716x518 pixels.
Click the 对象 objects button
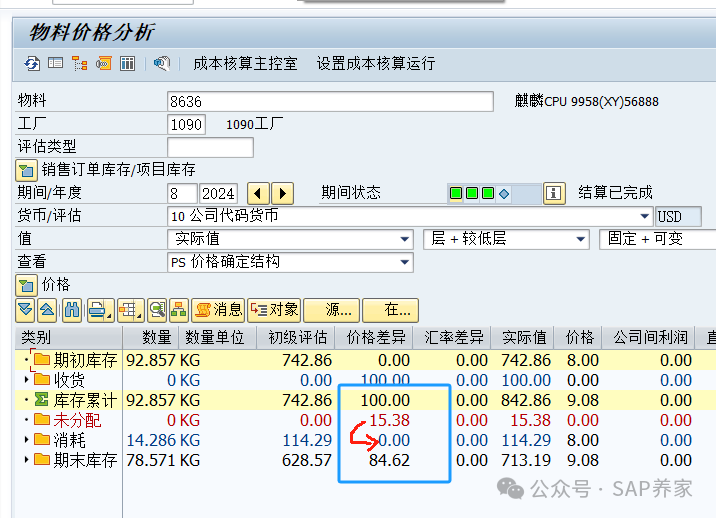point(274,310)
